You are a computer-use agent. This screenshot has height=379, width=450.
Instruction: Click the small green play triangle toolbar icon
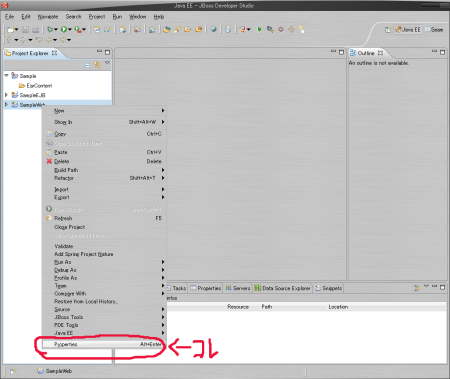pyautogui.click(x=259, y=29)
